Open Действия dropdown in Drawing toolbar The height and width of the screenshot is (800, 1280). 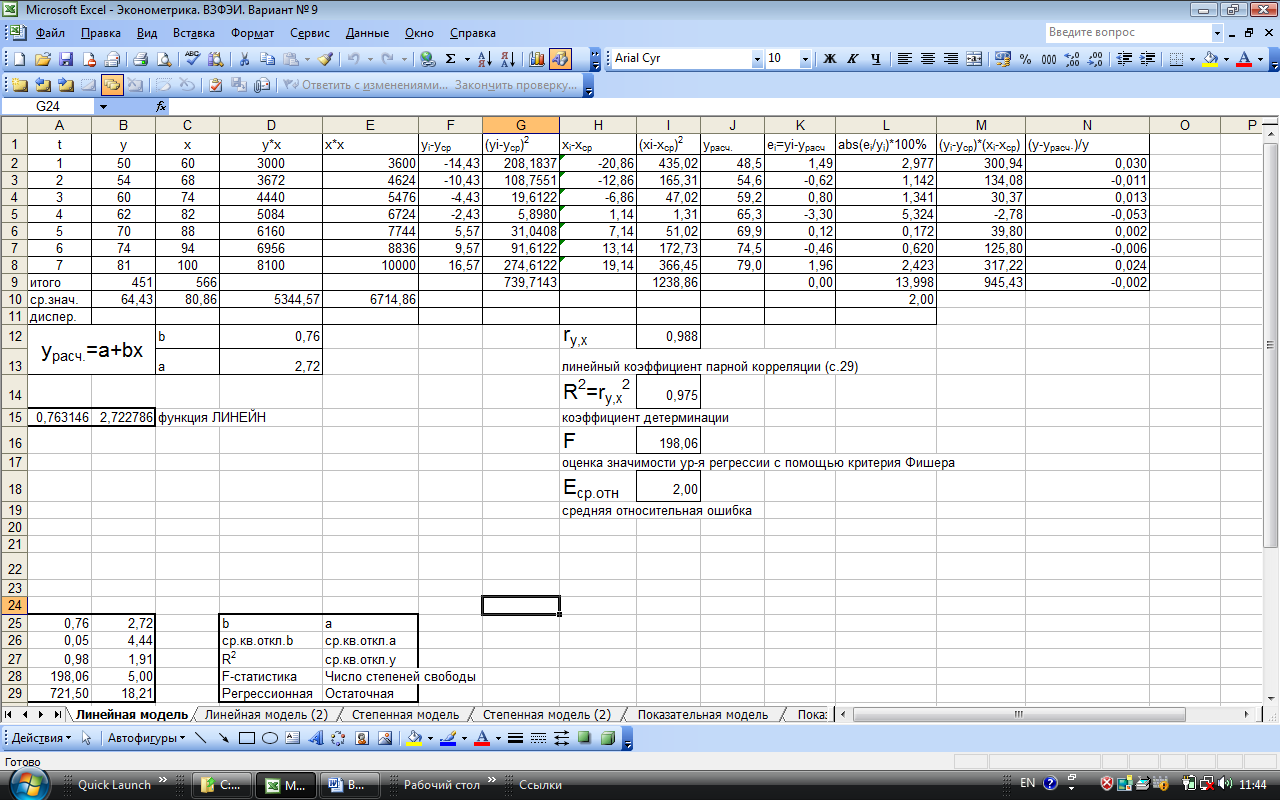pos(40,739)
